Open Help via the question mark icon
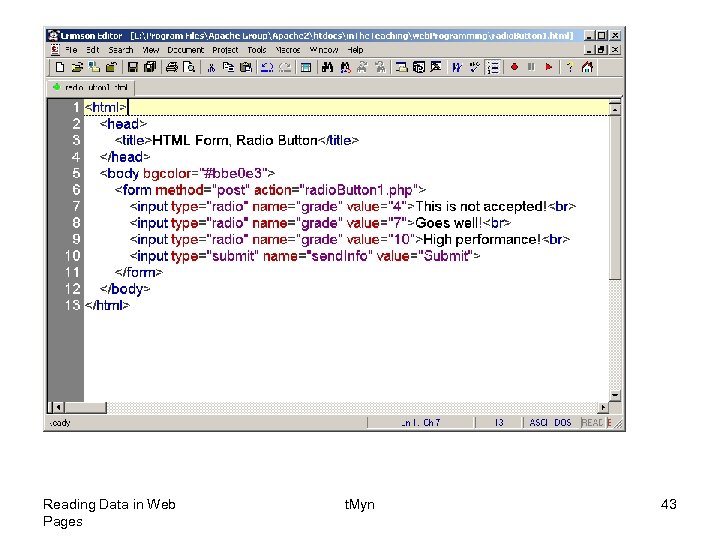720x540 pixels. pyautogui.click(x=570, y=67)
